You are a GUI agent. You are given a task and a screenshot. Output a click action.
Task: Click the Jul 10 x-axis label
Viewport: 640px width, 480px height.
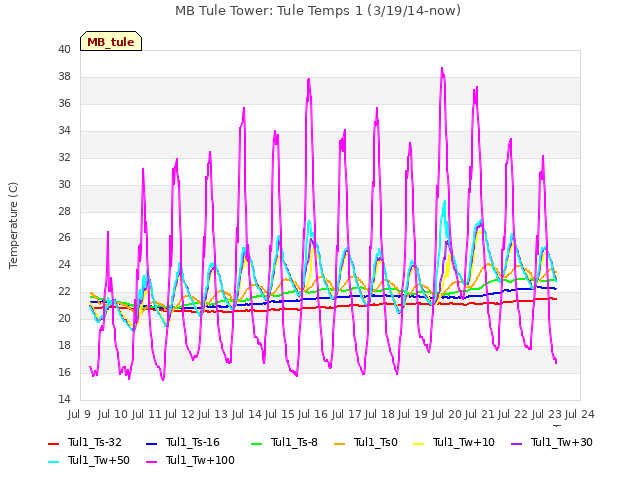click(x=113, y=415)
